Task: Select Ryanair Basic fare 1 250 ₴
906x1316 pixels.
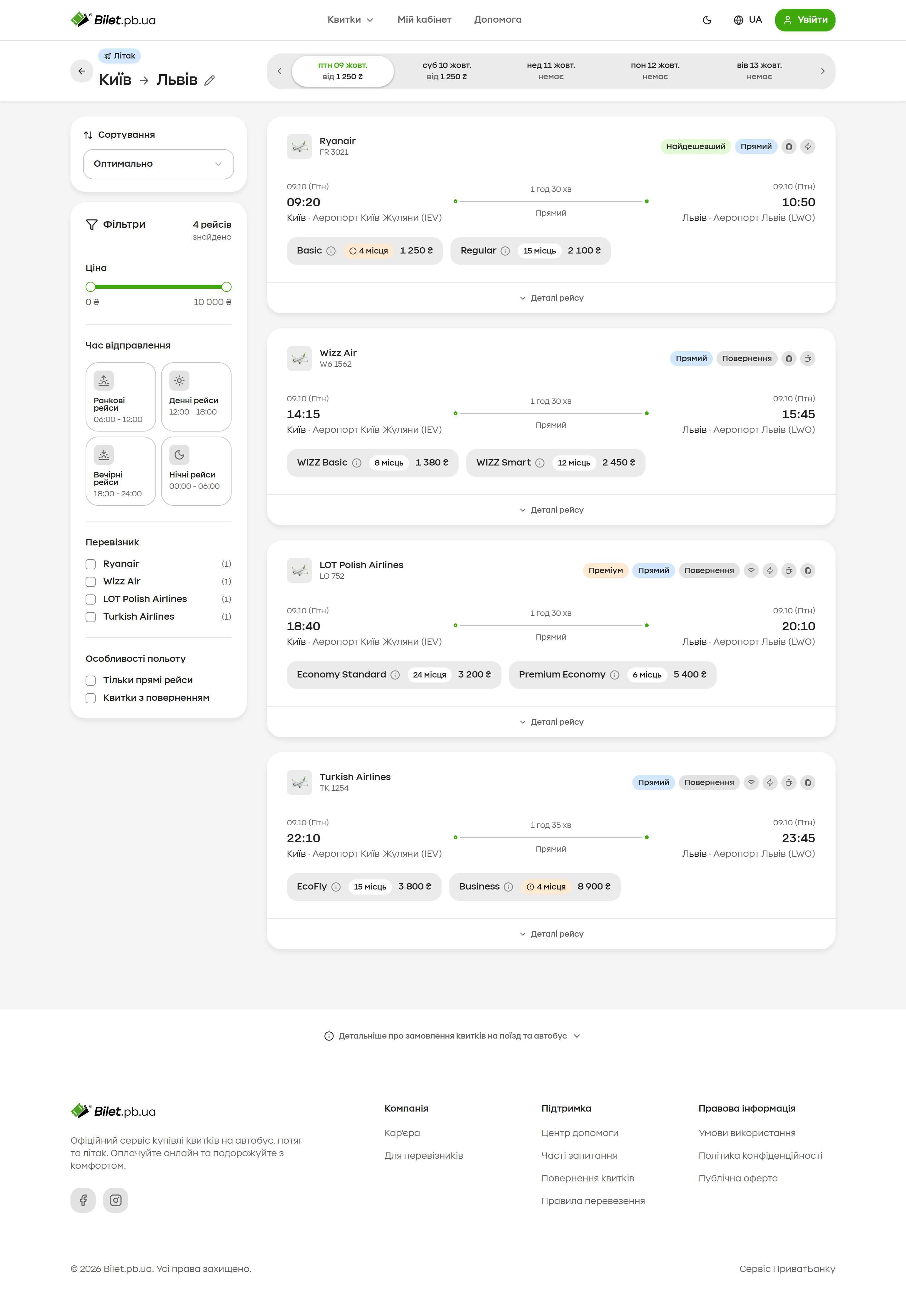Action: (x=364, y=251)
